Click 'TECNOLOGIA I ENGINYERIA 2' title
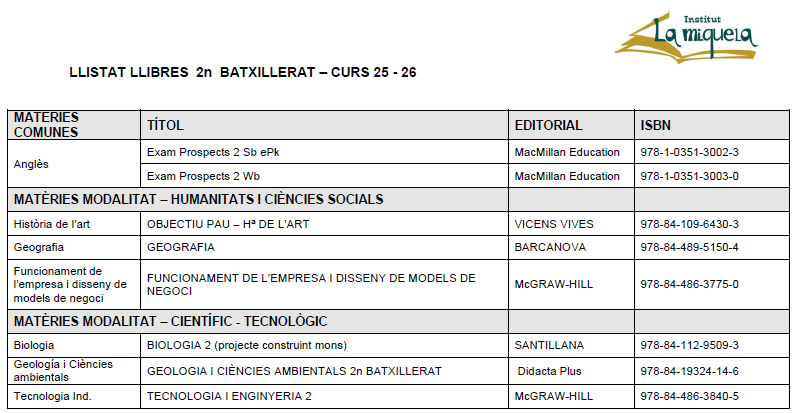 [x=229, y=396]
